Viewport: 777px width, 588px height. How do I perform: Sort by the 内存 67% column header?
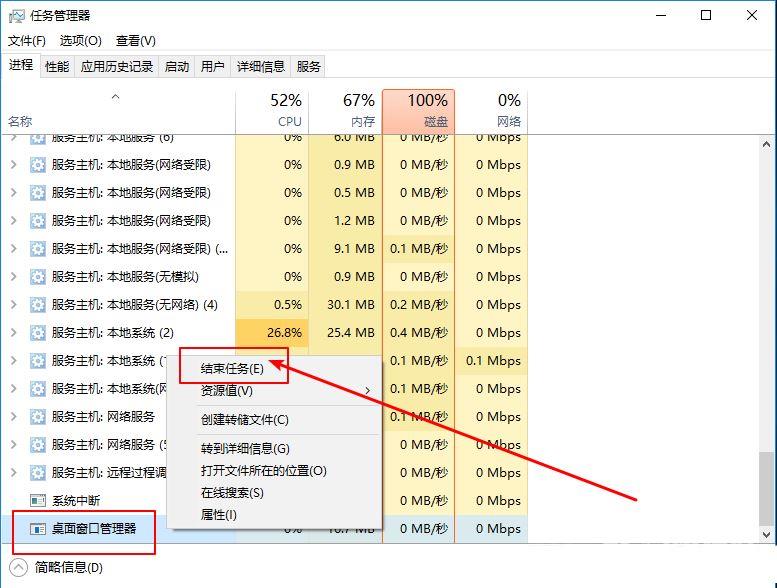coord(345,111)
